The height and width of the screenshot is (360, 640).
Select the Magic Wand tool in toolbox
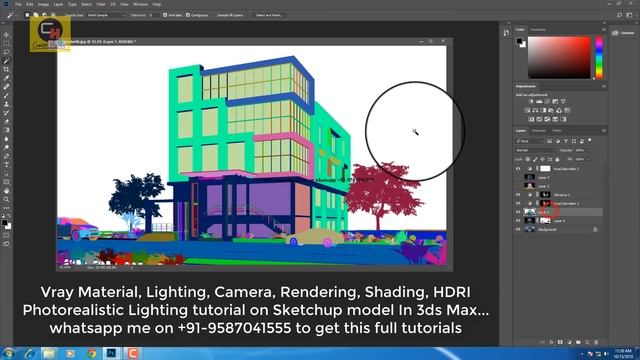click(6, 61)
